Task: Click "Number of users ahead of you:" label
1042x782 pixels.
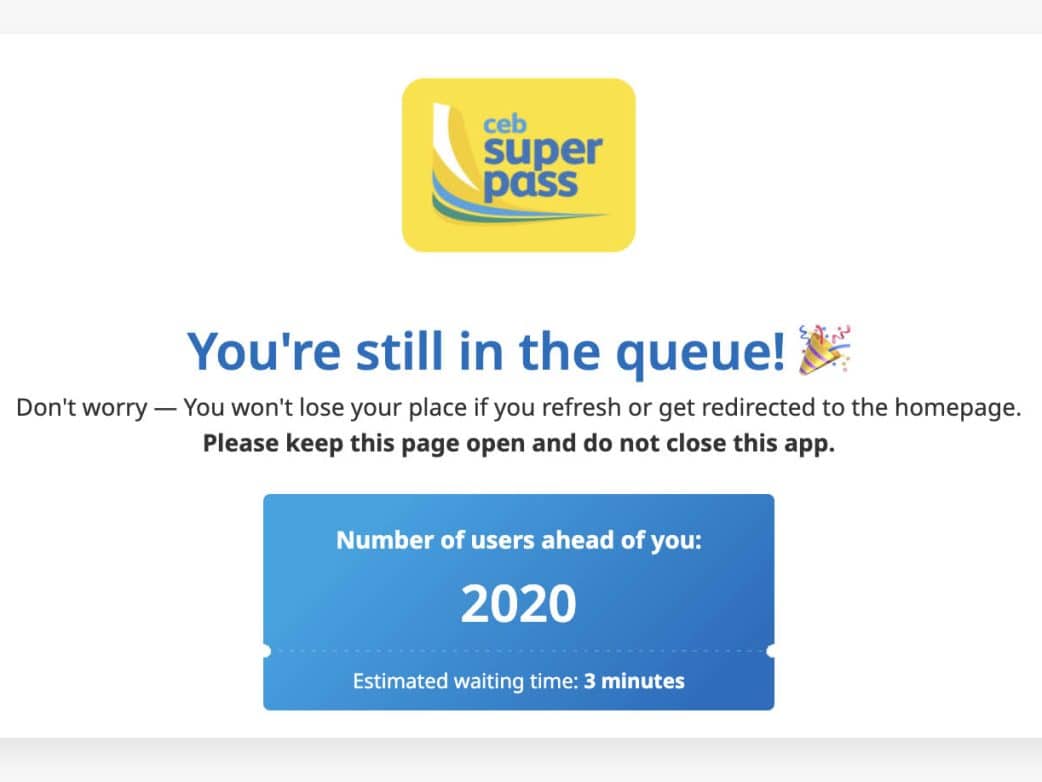Action: click(518, 541)
